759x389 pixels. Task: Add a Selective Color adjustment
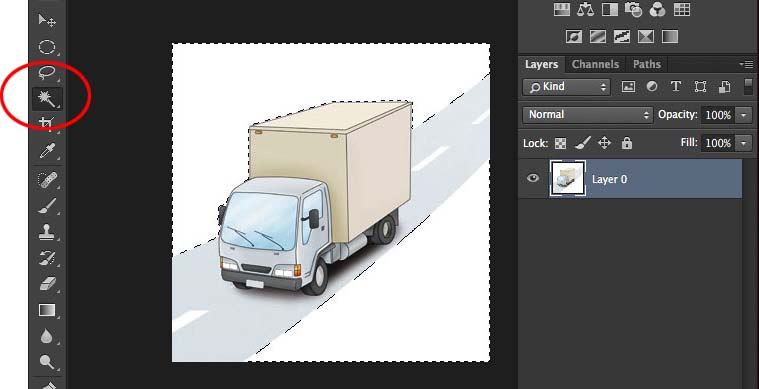point(646,37)
